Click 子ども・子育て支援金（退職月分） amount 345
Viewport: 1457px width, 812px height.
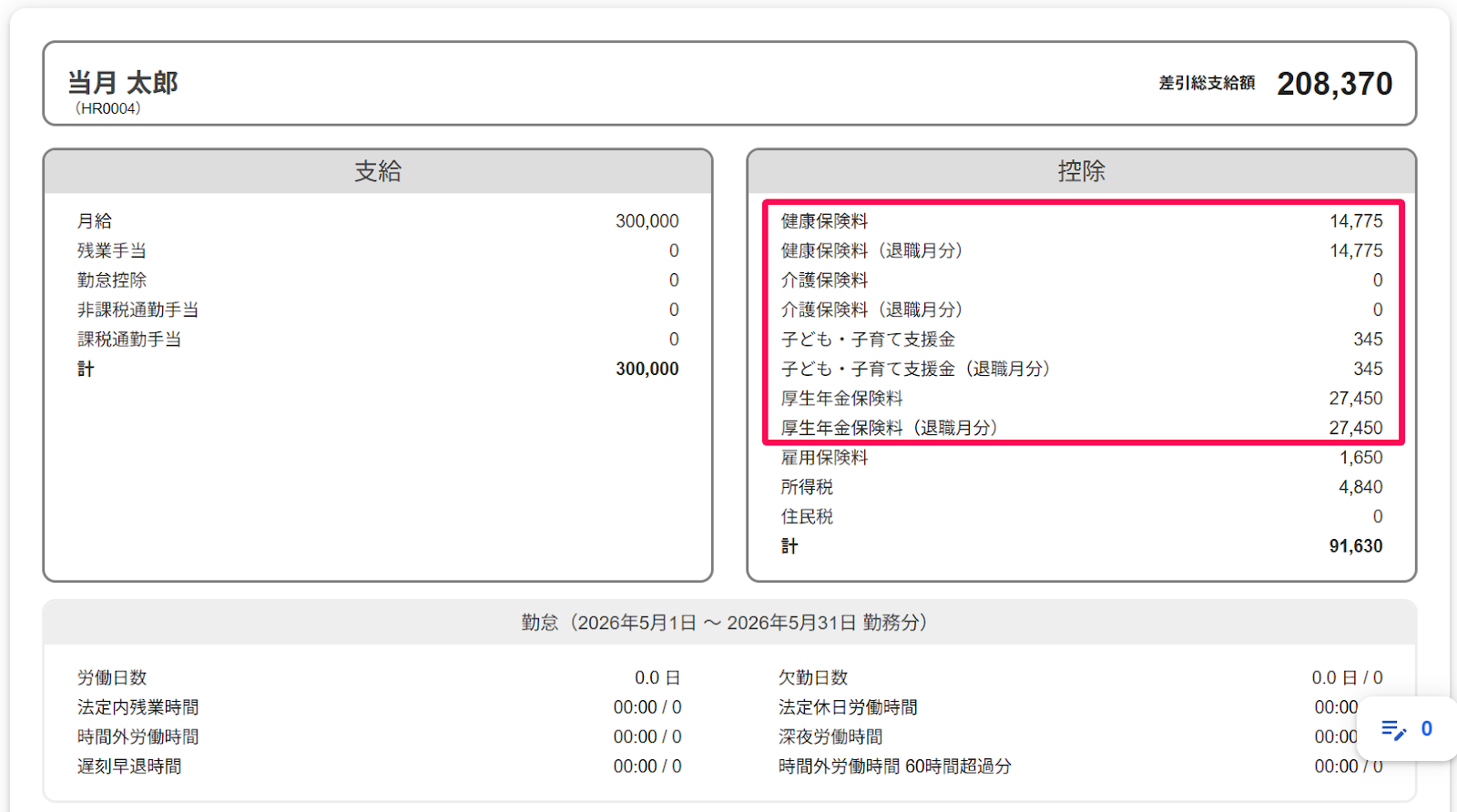point(1368,369)
